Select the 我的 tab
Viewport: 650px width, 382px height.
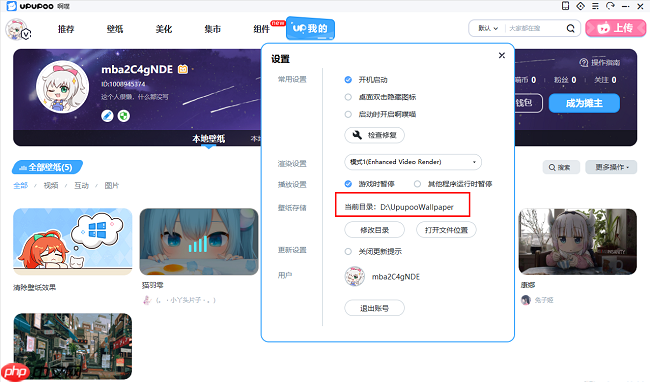click(310, 28)
